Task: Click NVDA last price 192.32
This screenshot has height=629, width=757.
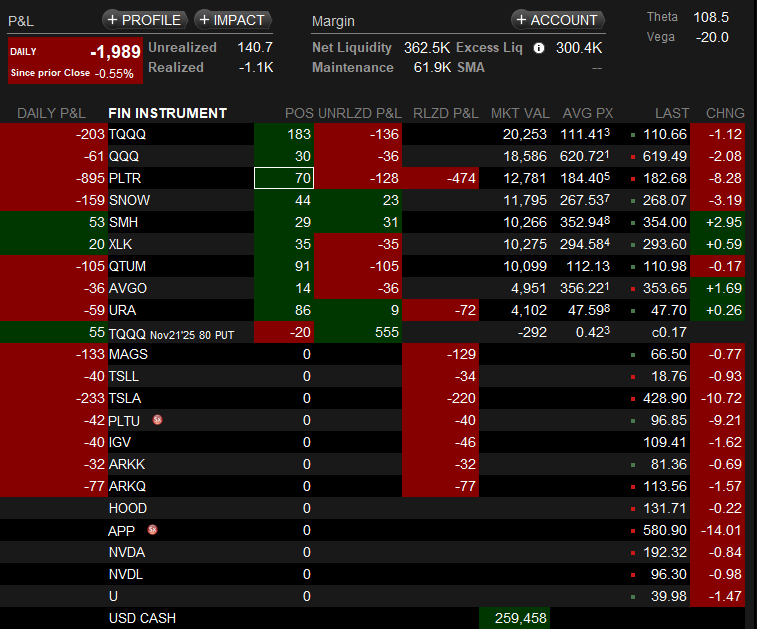Action: [x=665, y=552]
